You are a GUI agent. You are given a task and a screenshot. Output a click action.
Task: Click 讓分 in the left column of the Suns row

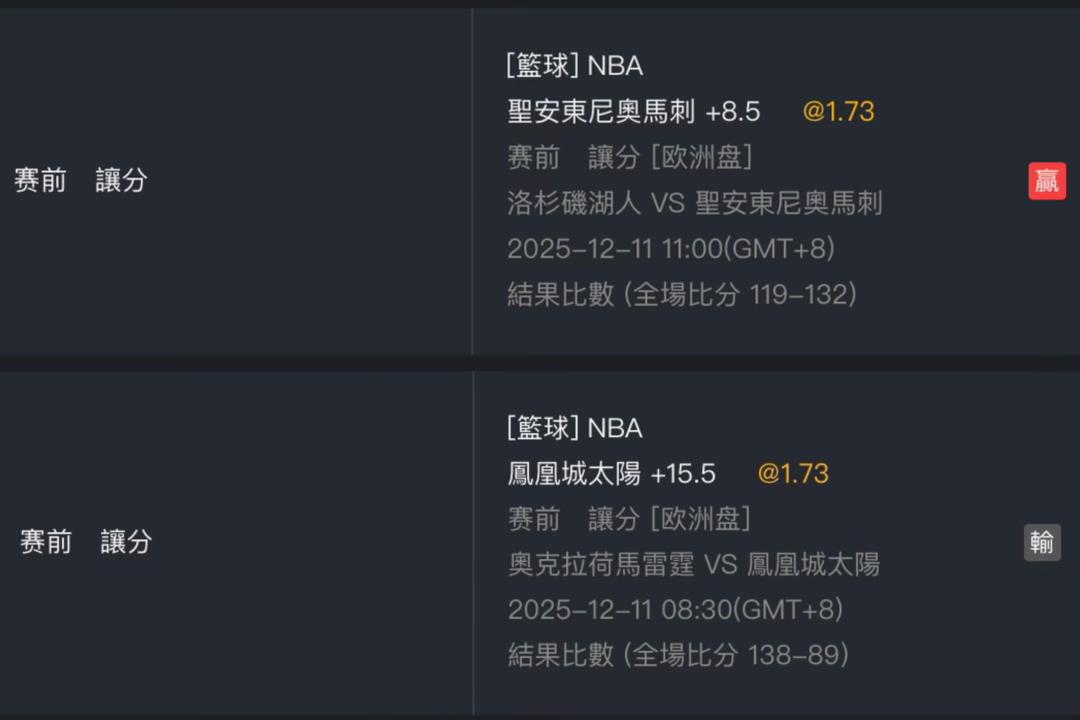[126, 542]
